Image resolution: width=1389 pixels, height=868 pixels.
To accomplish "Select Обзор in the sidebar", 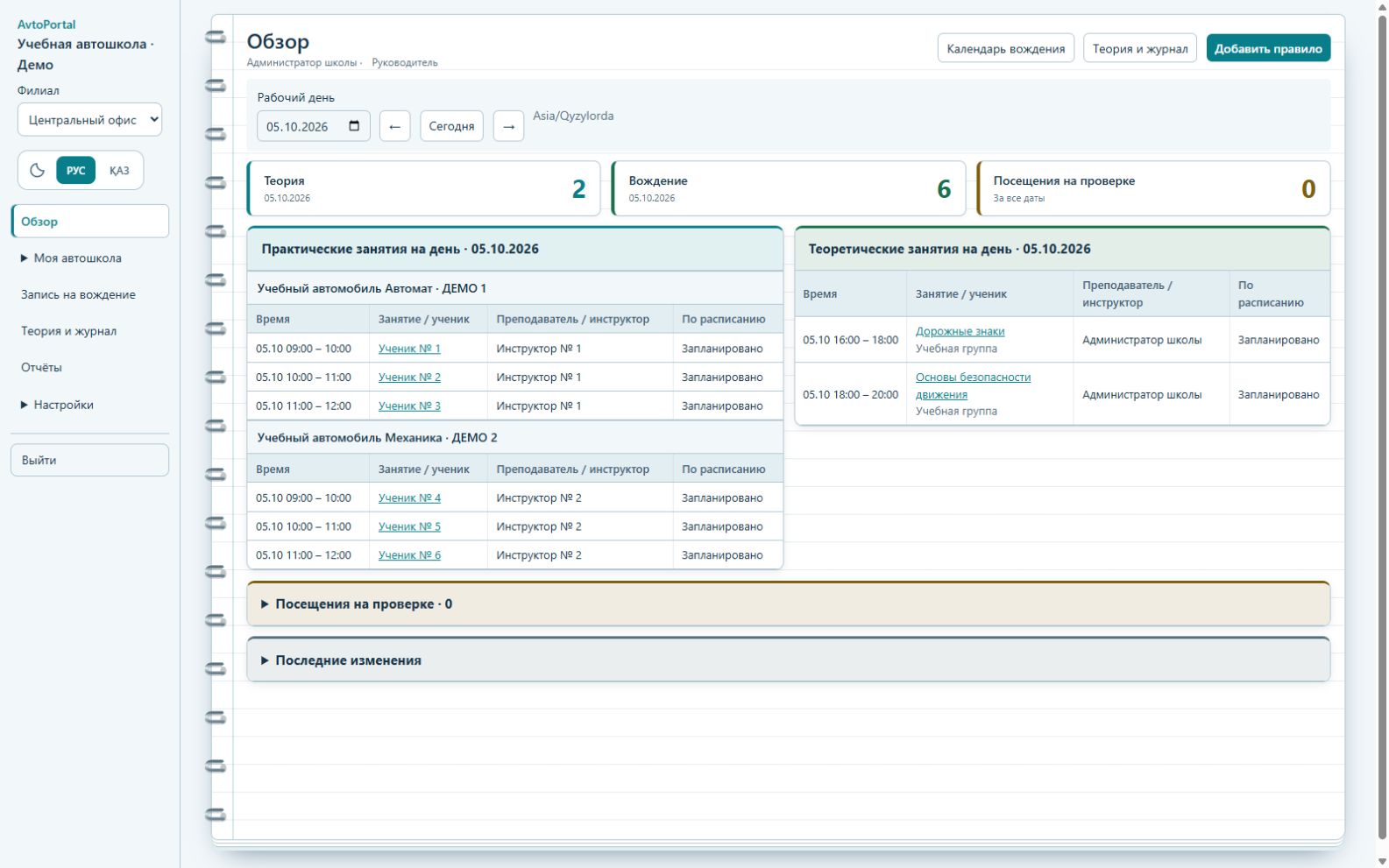I will pyautogui.click(x=89, y=222).
